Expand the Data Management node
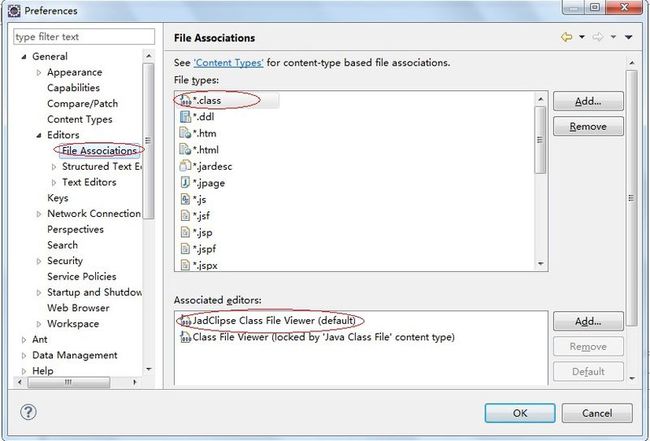The height and width of the screenshot is (441, 650). pyautogui.click(x=24, y=356)
